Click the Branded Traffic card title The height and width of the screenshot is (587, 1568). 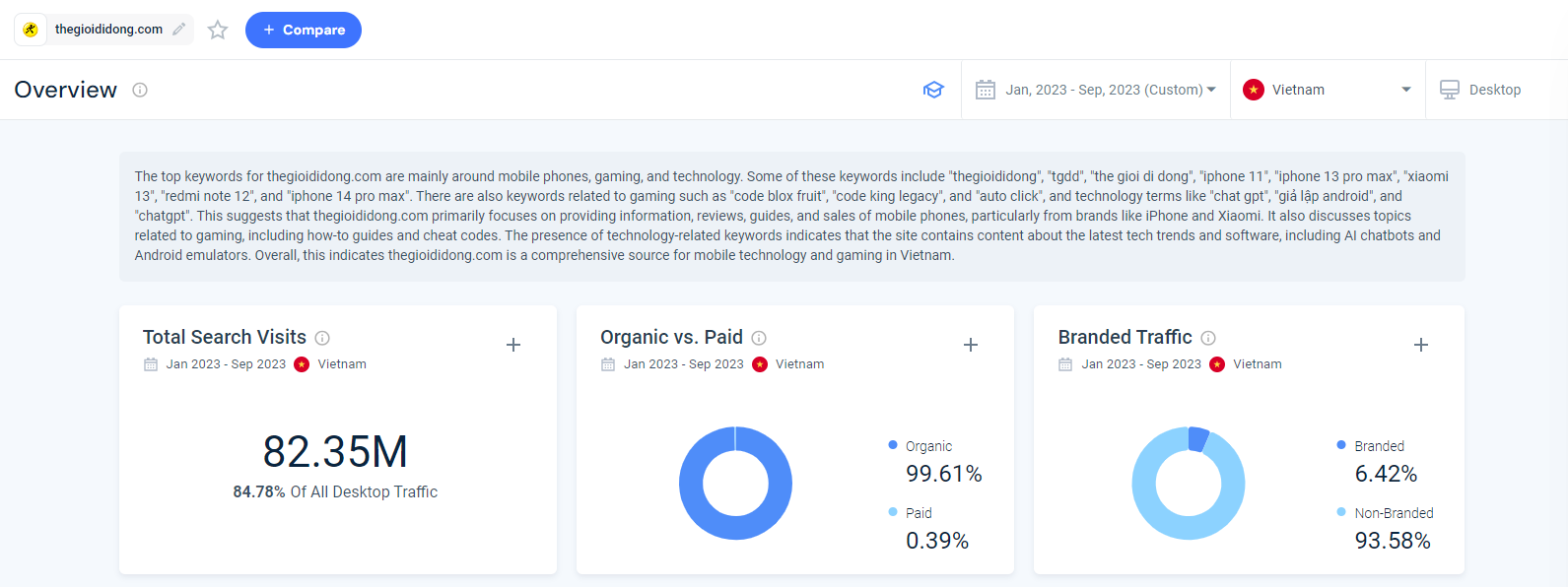click(x=1125, y=337)
